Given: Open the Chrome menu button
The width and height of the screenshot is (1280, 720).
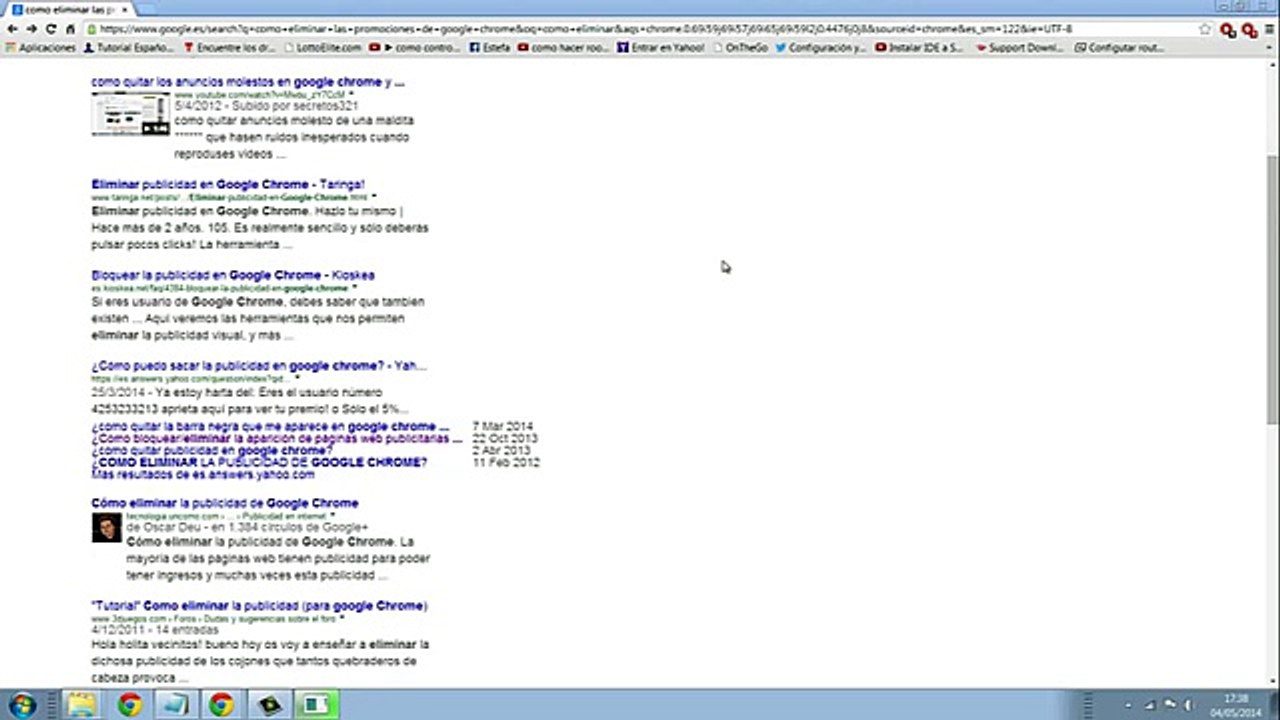Looking at the screenshot, I should (x=1268, y=30).
